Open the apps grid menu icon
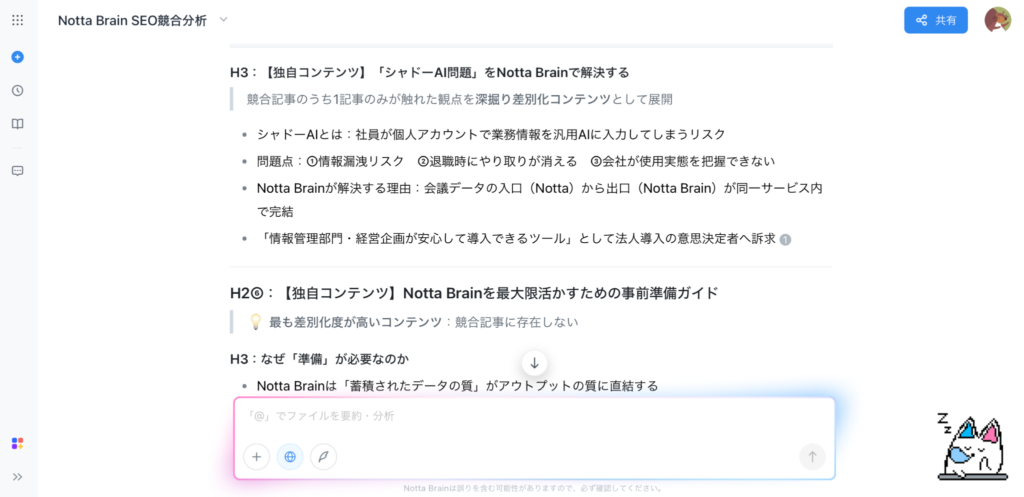 click(18, 20)
